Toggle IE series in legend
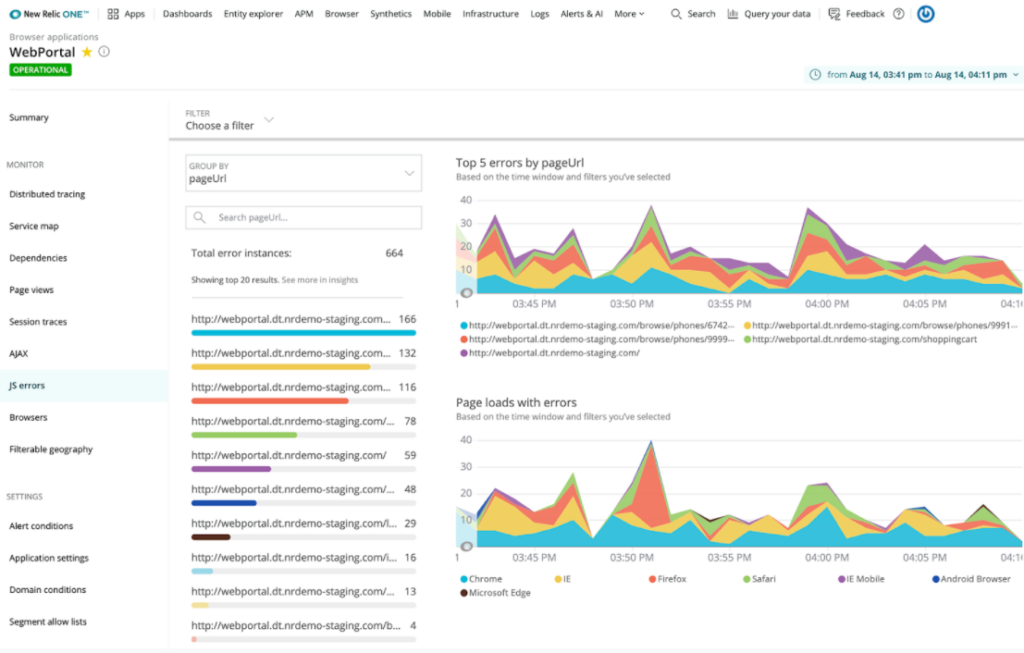1024x653 pixels. (562, 579)
